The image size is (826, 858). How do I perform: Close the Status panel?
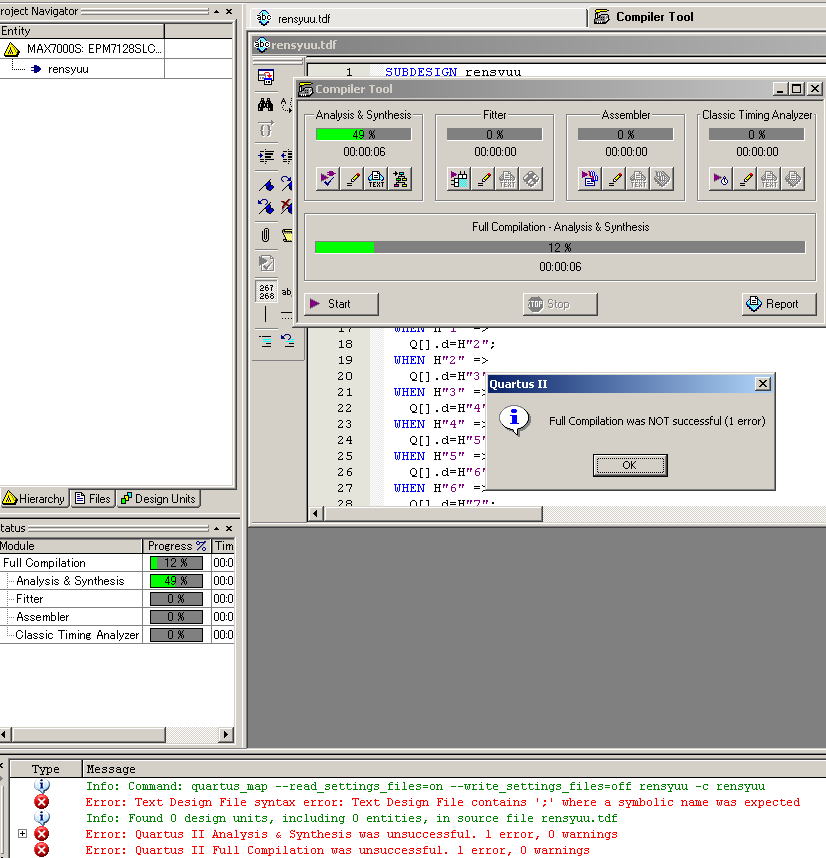pyautogui.click(x=229, y=528)
